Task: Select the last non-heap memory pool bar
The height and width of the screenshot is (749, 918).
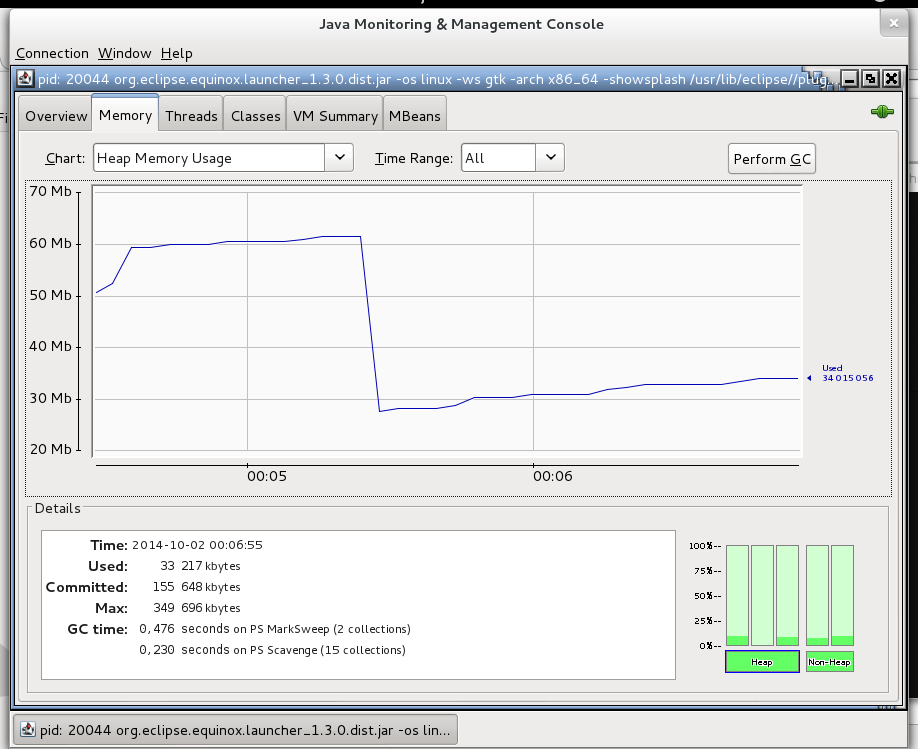Action: tap(842, 595)
